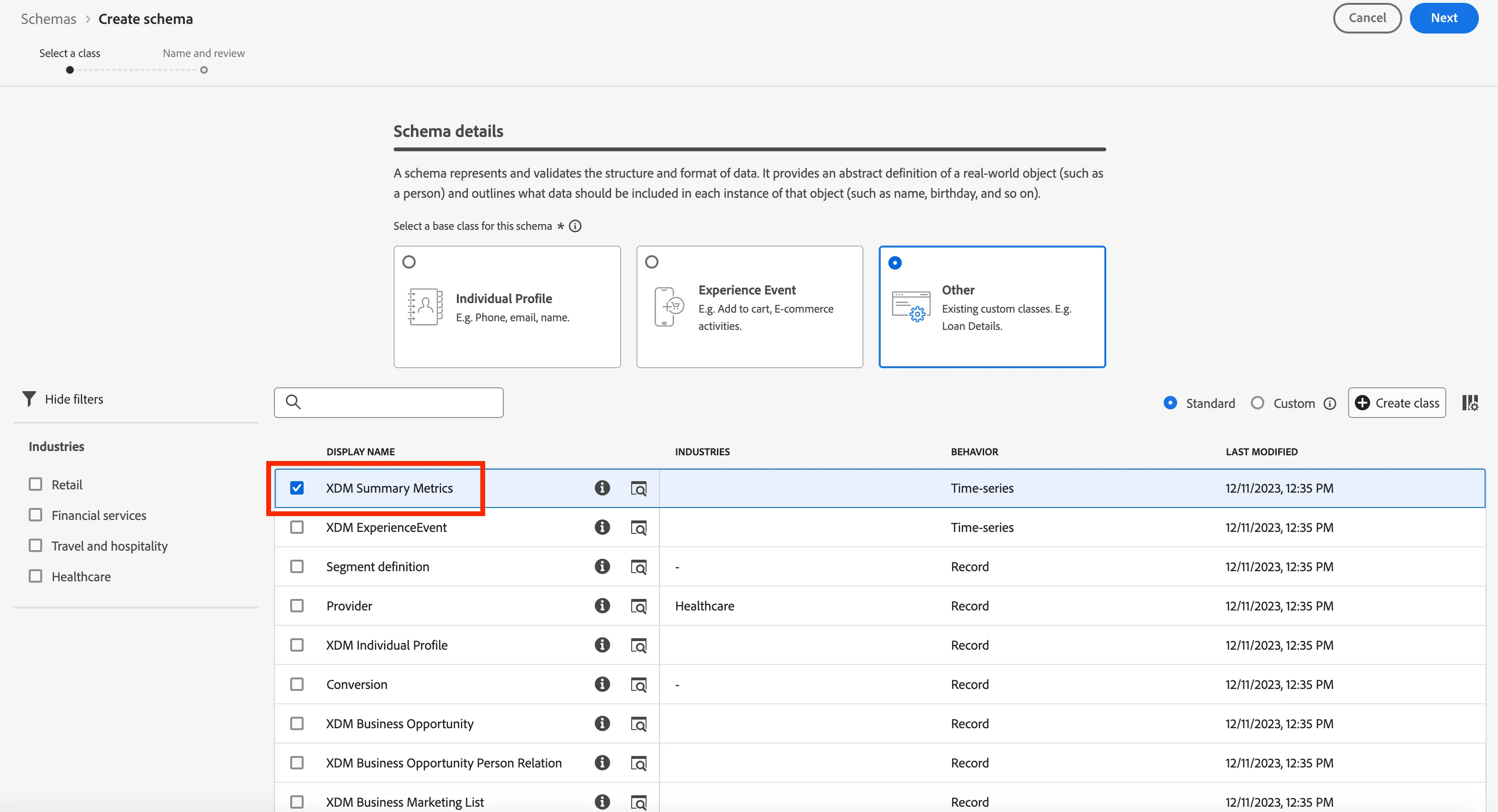The height and width of the screenshot is (812, 1498).
Task: Enable Travel and hospitality filter
Action: click(x=35, y=545)
